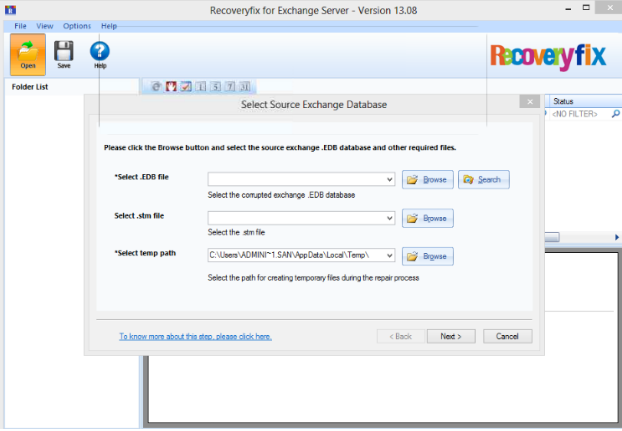Click the 'Select .stm file' label
This screenshot has height=431, width=622.
point(139,216)
